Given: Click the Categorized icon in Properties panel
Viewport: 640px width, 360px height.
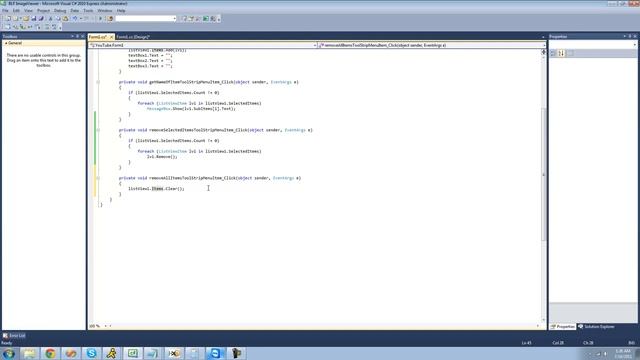Looking at the screenshot, I should pos(553,53).
